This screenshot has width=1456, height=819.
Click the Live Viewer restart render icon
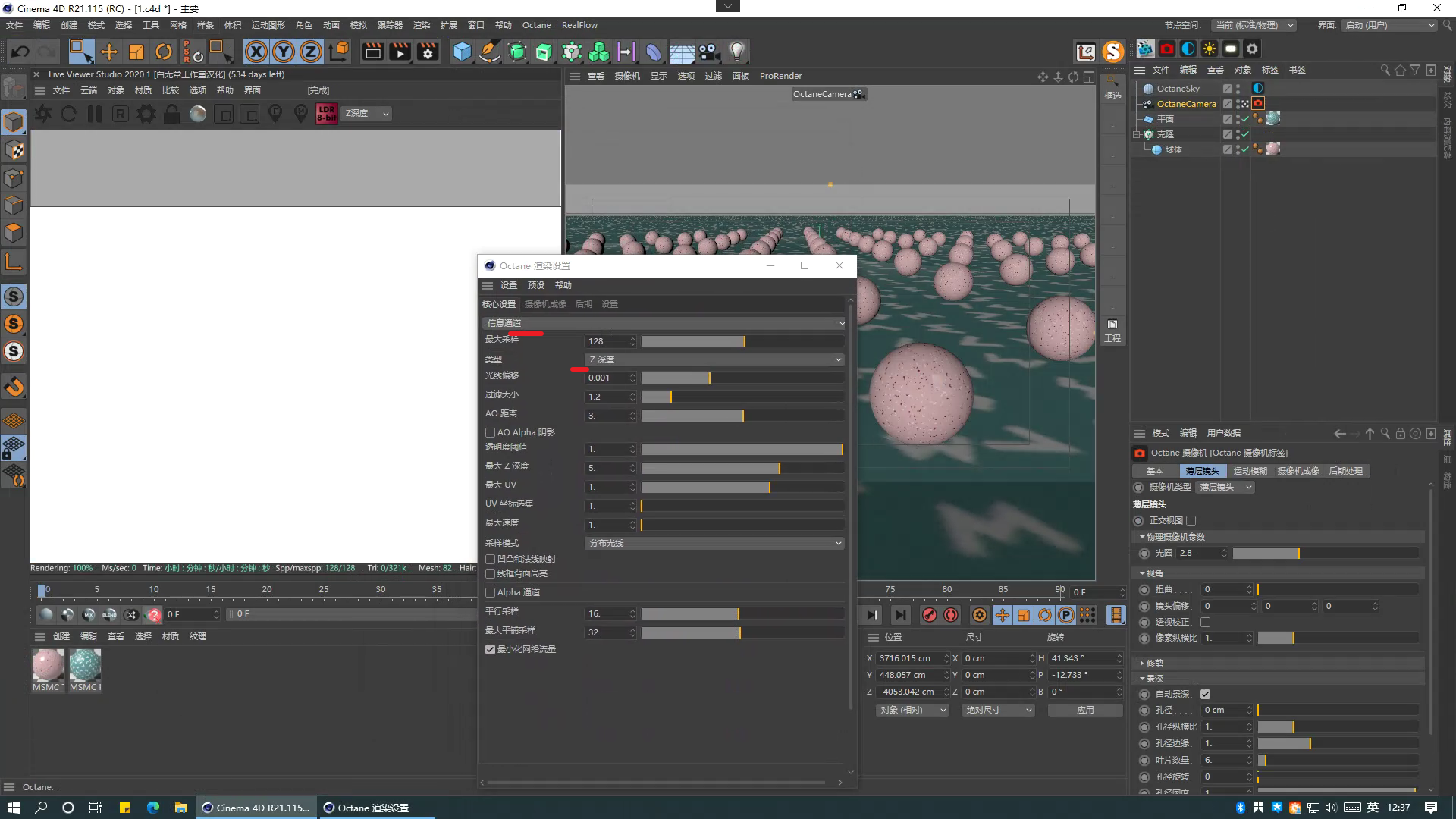[x=68, y=114]
